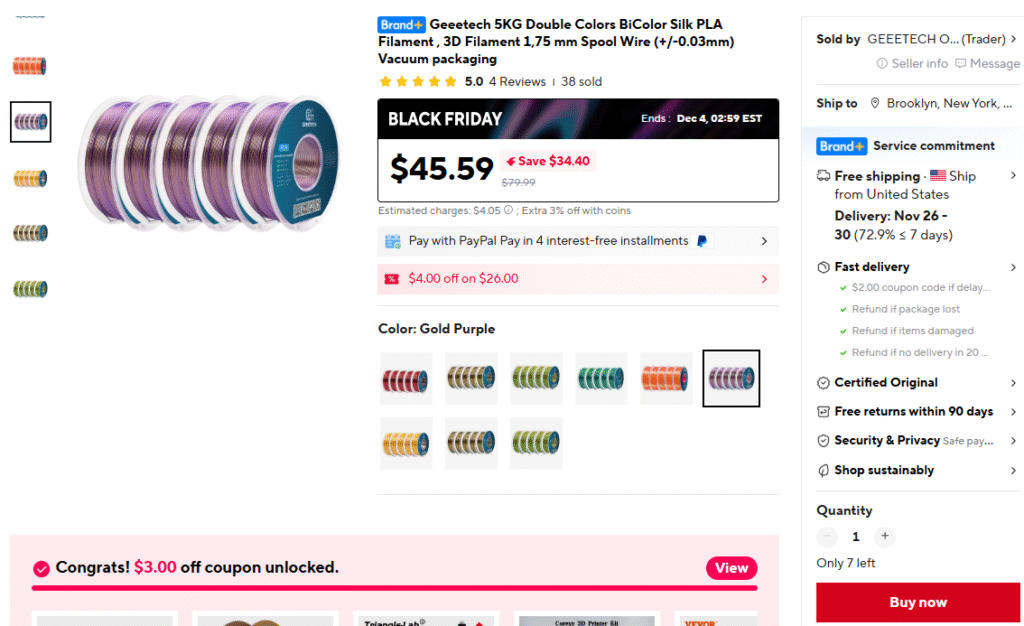Decrease quantity with the minus button

click(x=826, y=537)
